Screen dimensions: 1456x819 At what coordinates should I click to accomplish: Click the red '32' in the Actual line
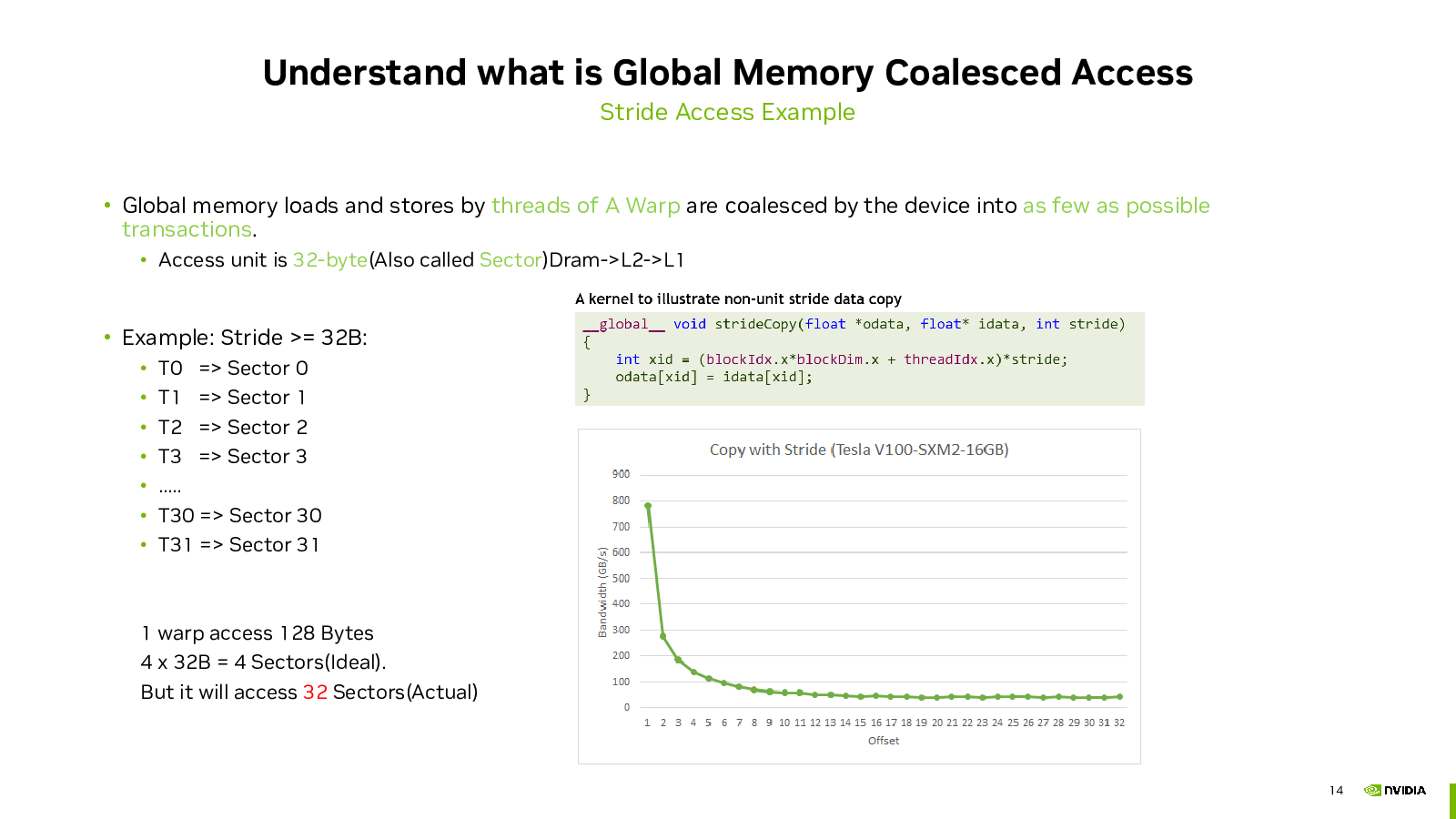click(x=315, y=693)
